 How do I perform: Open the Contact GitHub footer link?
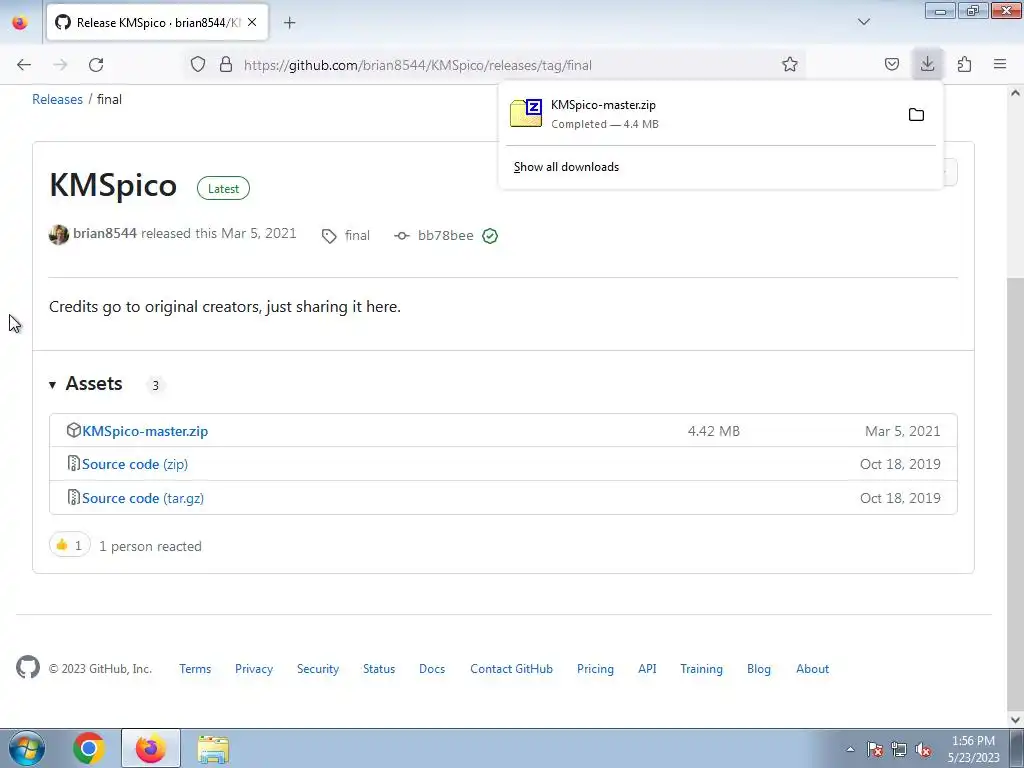pos(511,669)
